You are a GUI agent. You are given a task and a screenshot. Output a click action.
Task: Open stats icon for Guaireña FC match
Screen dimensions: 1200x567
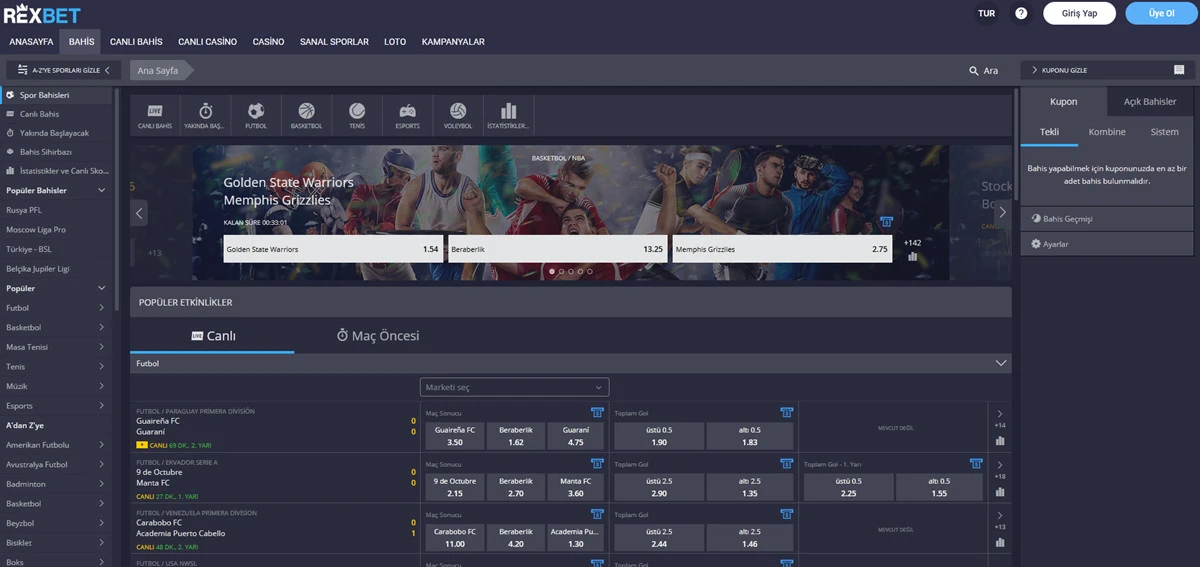1000,439
